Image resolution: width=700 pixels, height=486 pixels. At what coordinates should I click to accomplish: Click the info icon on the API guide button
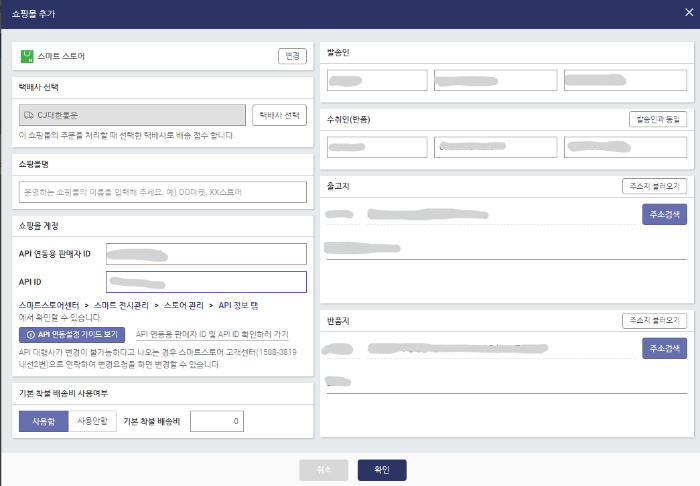point(31,334)
